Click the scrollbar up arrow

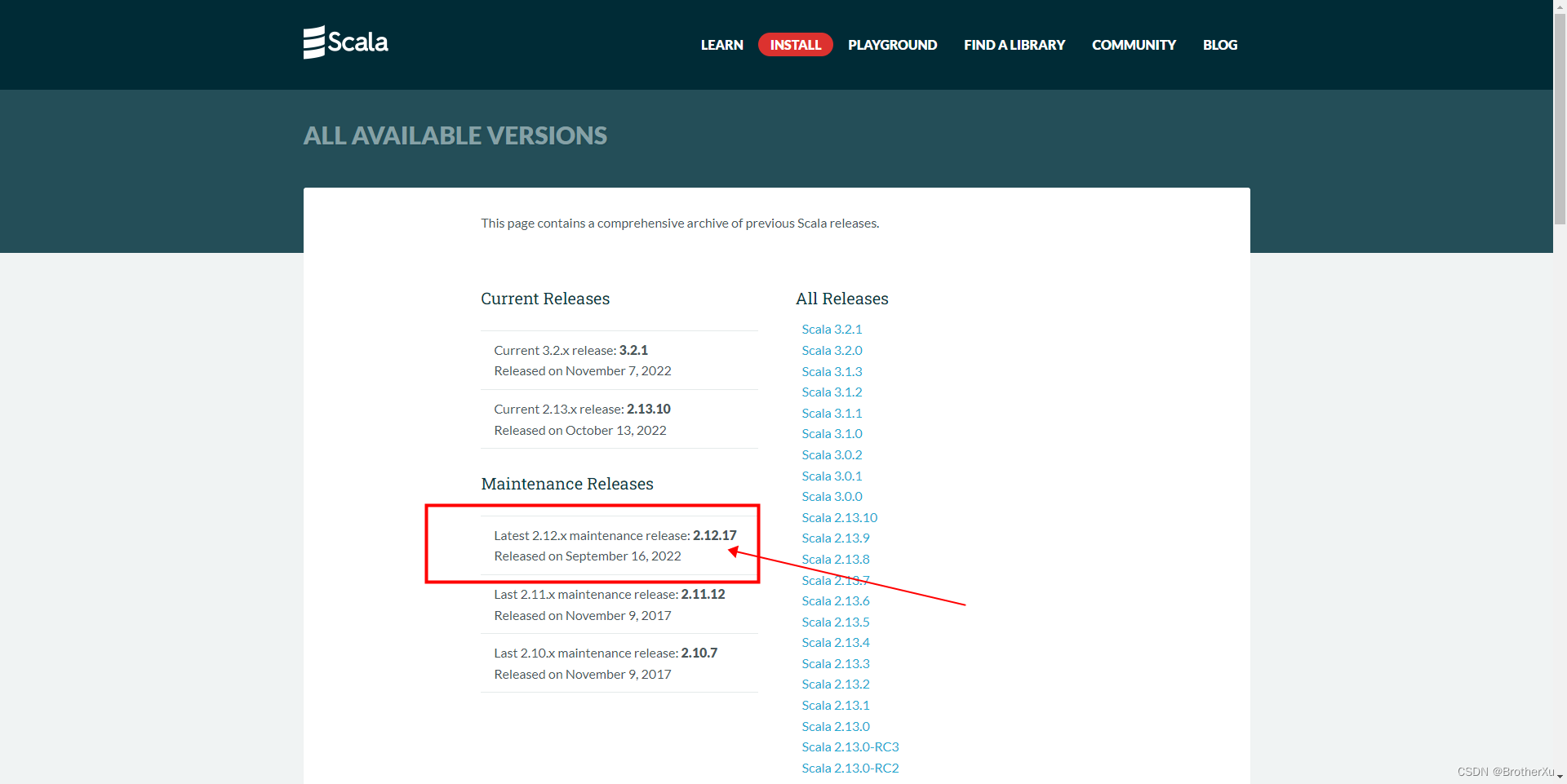coord(1559,7)
